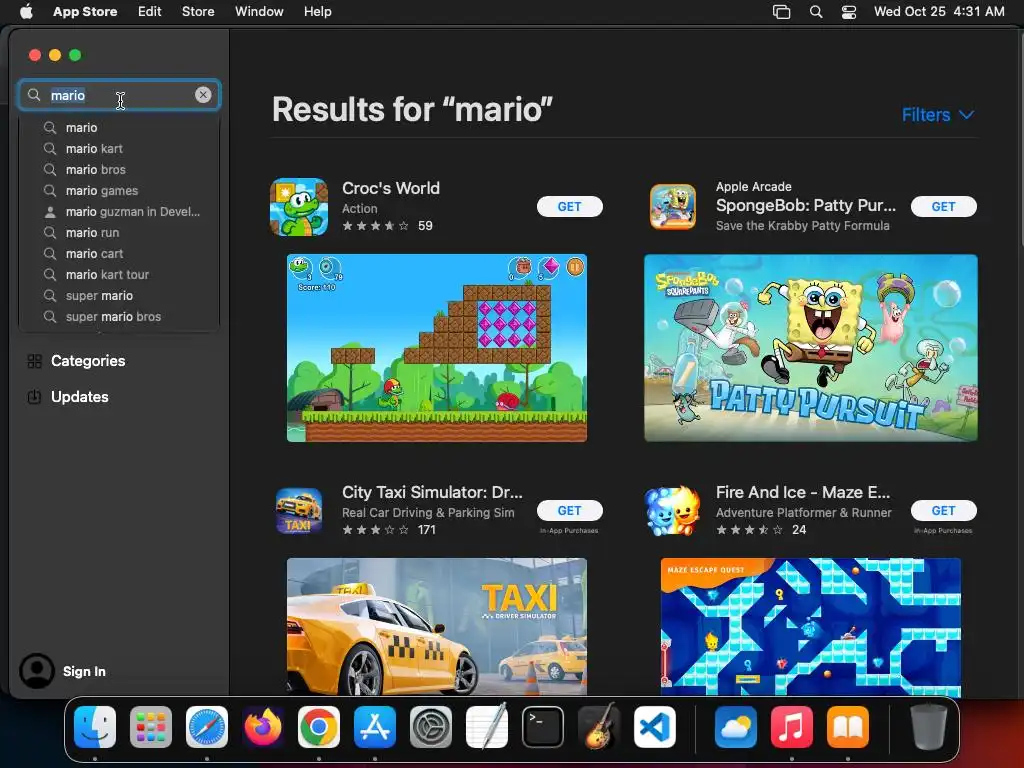
Task: Launch Google Chrome from the Dock
Action: 319,727
